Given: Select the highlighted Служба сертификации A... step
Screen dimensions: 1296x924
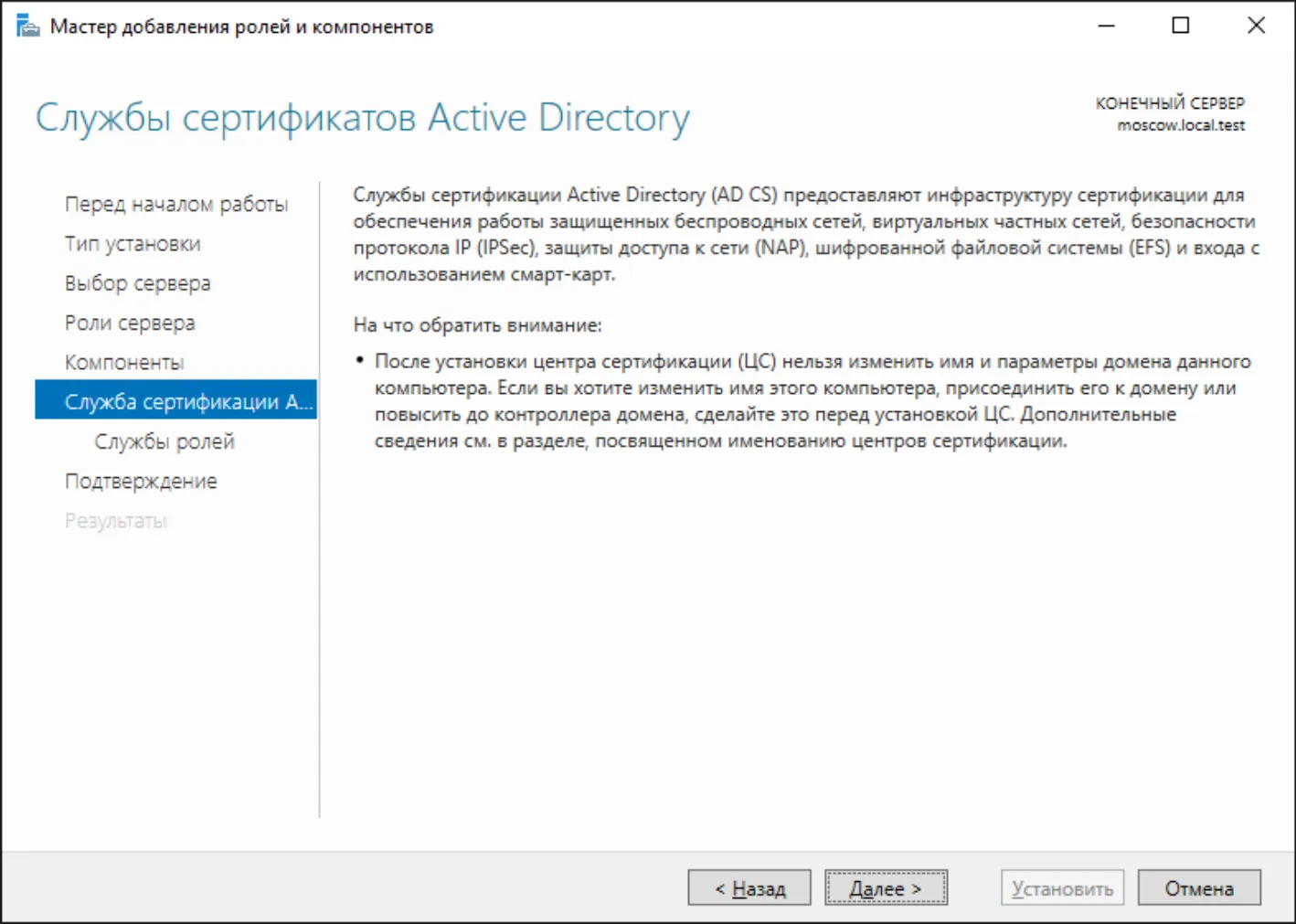Looking at the screenshot, I should click(175, 400).
